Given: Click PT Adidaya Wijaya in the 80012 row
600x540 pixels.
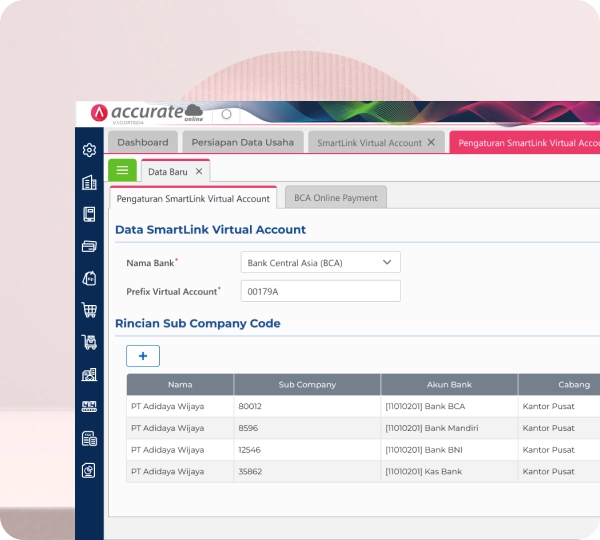Looking at the screenshot, I should pyautogui.click(x=180, y=406).
